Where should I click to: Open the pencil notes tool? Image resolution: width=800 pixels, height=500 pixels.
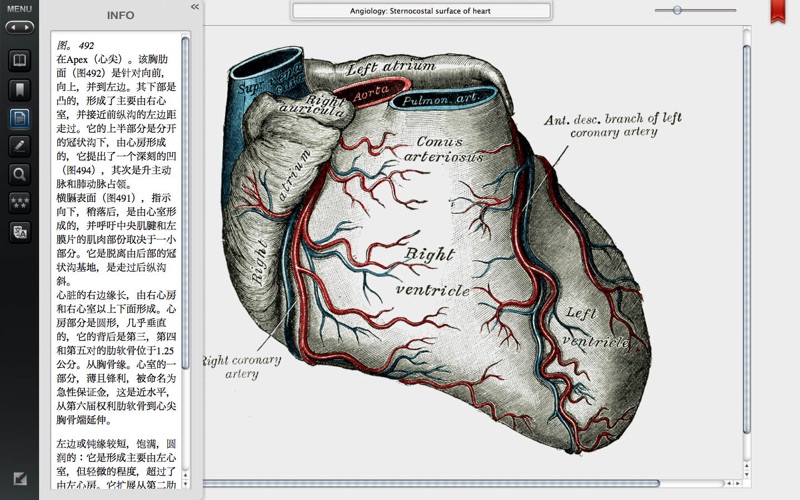click(x=19, y=146)
